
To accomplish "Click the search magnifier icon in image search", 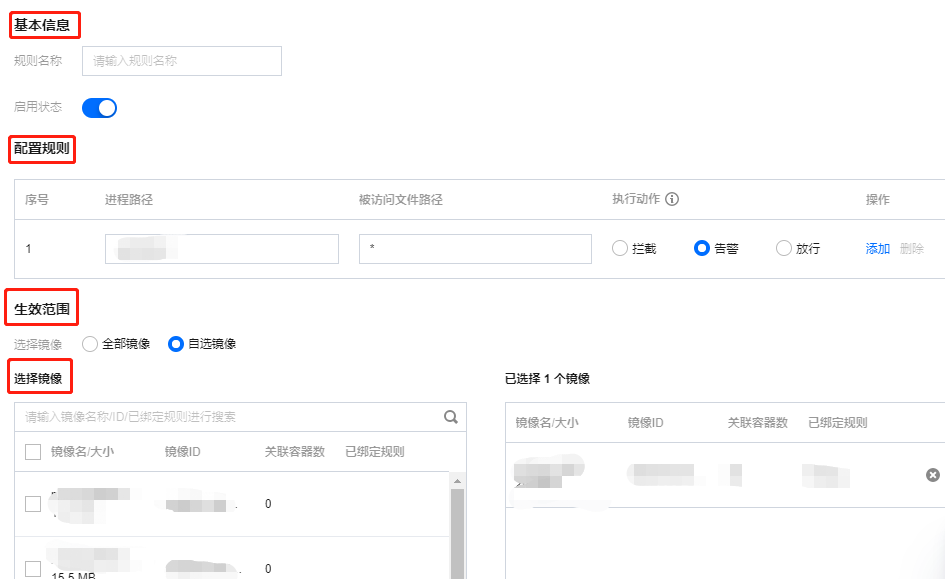I will 451,417.
